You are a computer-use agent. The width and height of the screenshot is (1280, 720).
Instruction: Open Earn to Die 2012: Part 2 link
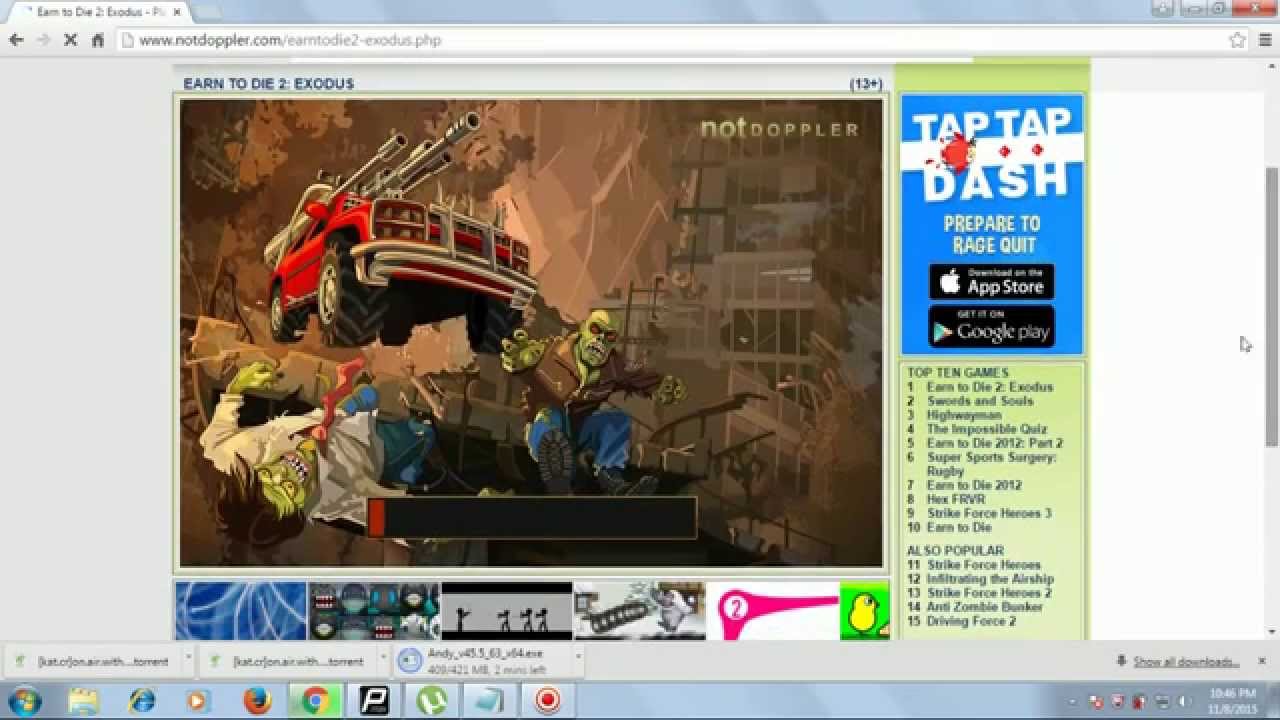994,443
